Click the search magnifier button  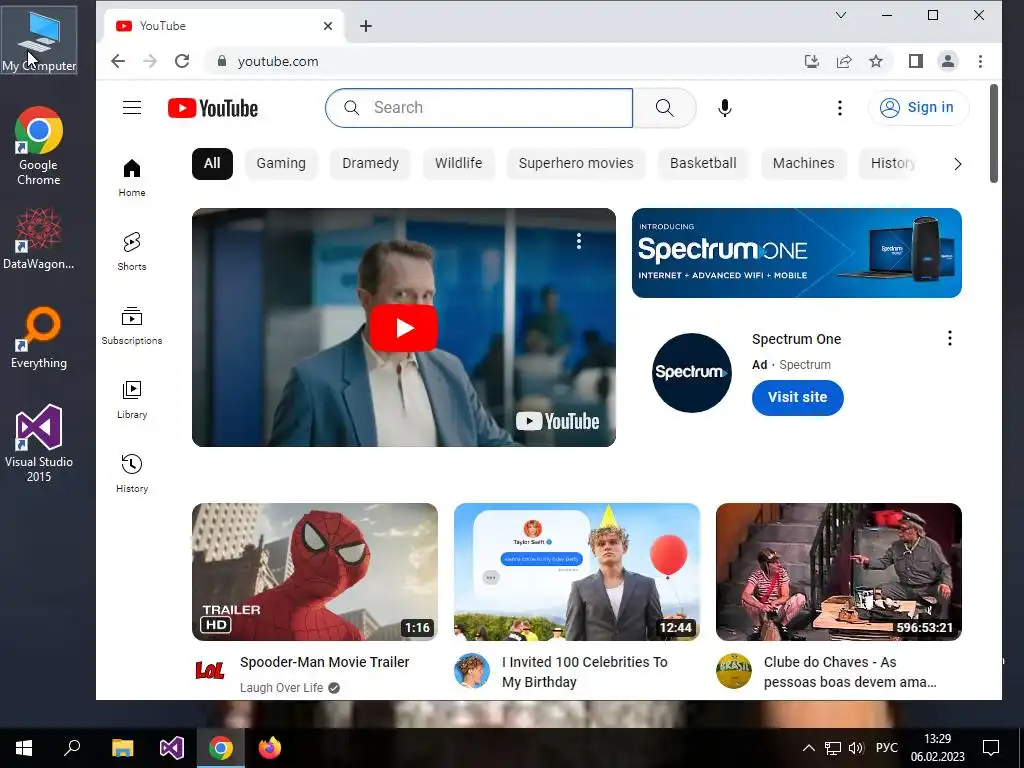click(664, 108)
